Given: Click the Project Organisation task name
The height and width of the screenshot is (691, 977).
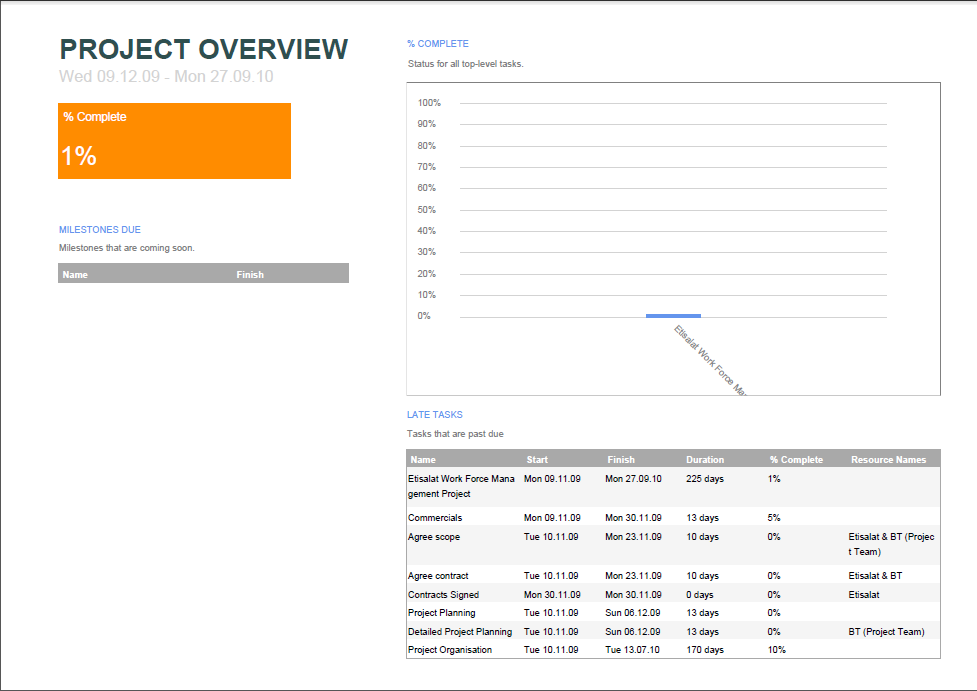Looking at the screenshot, I should point(450,650).
